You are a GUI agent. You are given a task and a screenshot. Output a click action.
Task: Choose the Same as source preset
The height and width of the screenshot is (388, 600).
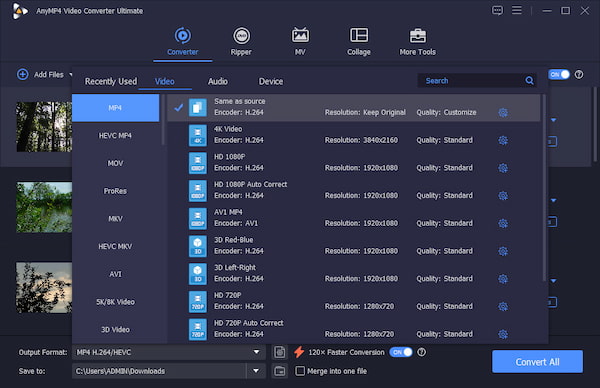(x=354, y=108)
